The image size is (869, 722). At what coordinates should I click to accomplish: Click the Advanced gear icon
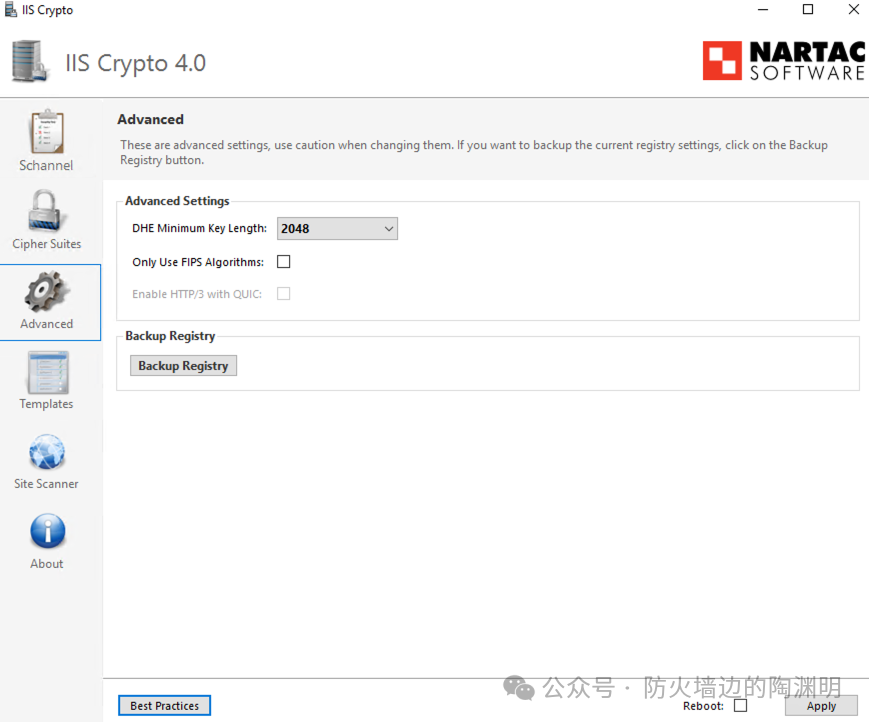pos(46,292)
